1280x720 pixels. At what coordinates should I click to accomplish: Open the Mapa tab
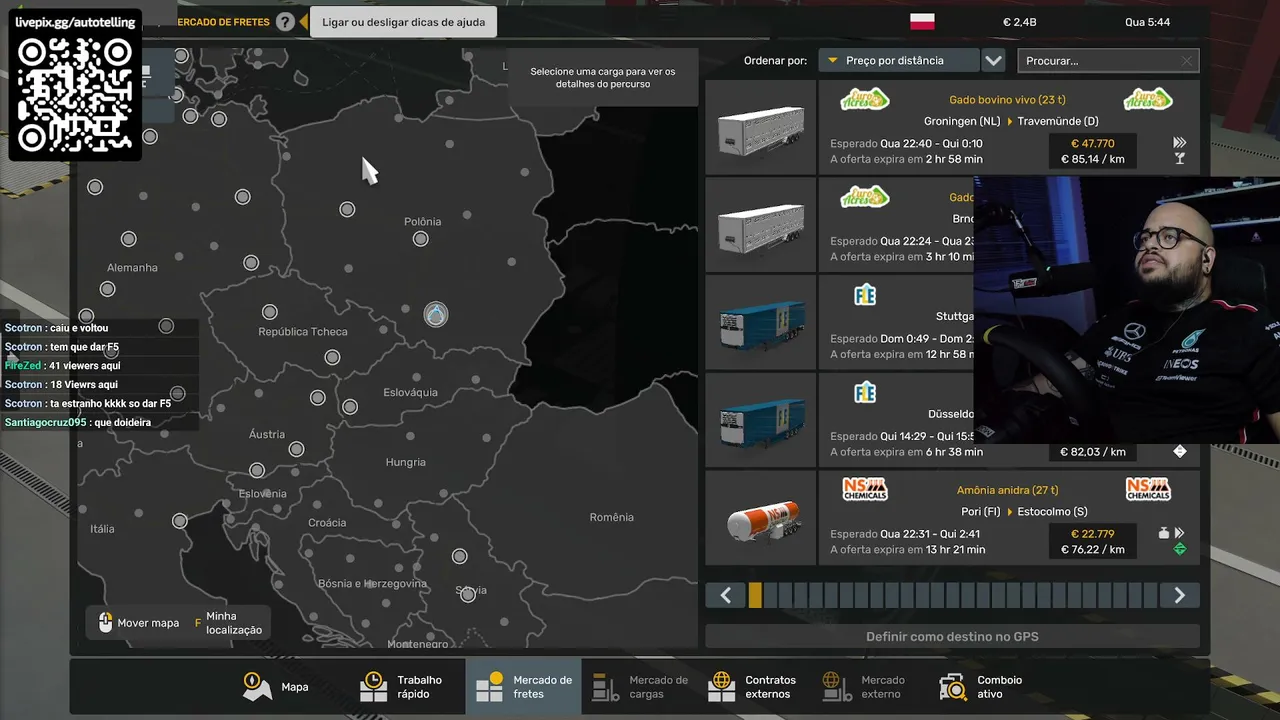pyautogui.click(x=276, y=687)
